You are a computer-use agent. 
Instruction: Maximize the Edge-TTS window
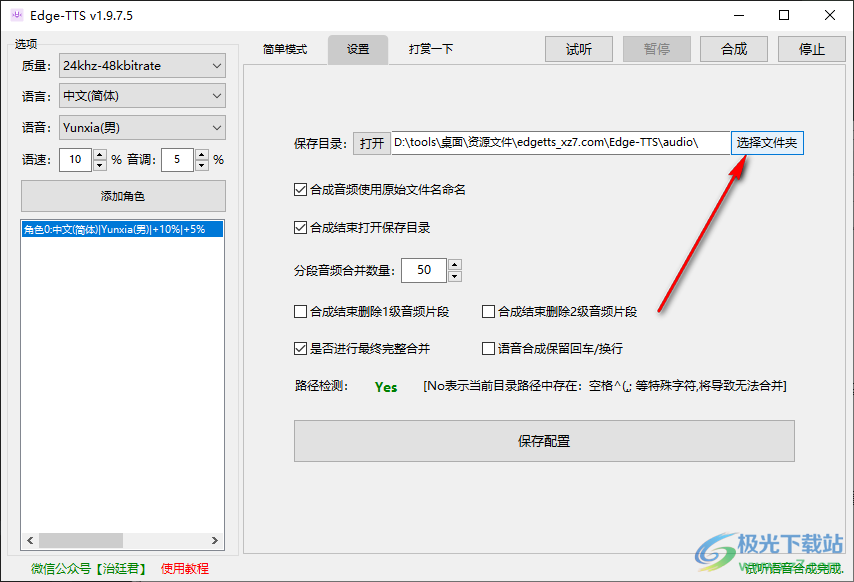point(784,15)
